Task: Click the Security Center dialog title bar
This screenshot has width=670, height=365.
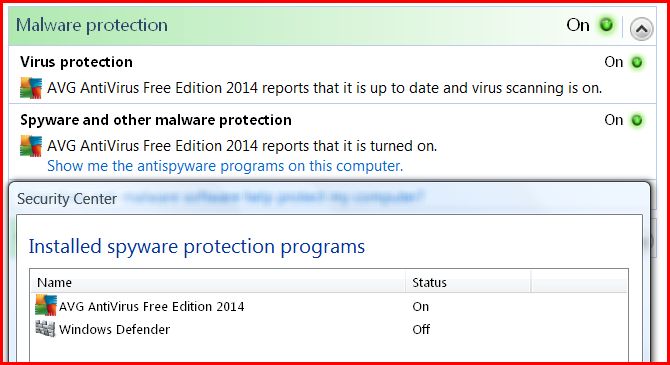Action: pyautogui.click(x=329, y=199)
